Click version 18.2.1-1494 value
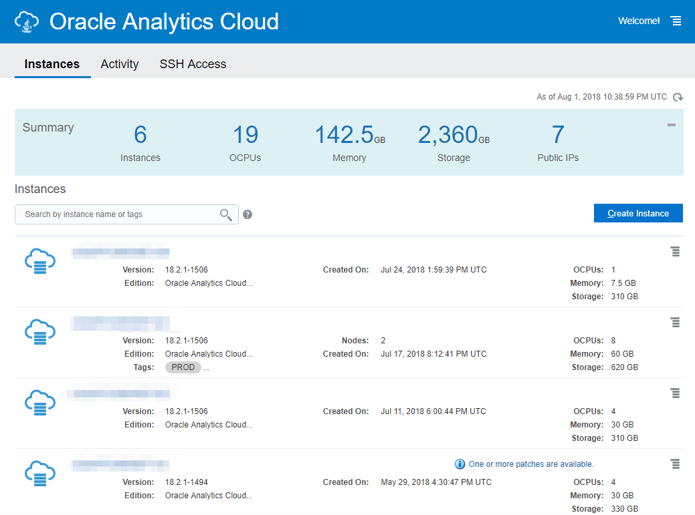 pyautogui.click(x=187, y=482)
